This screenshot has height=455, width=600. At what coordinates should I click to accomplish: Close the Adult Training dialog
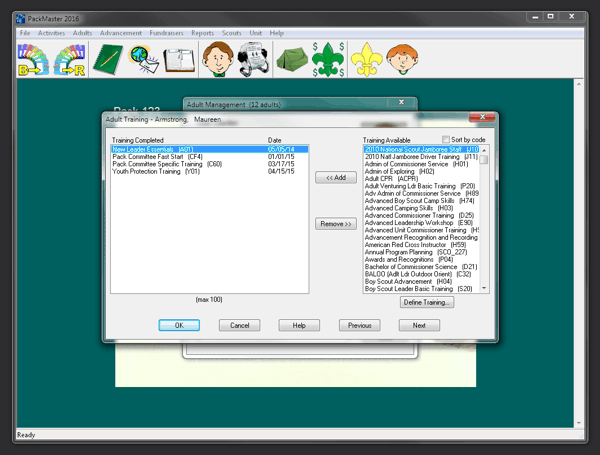[x=482, y=117]
